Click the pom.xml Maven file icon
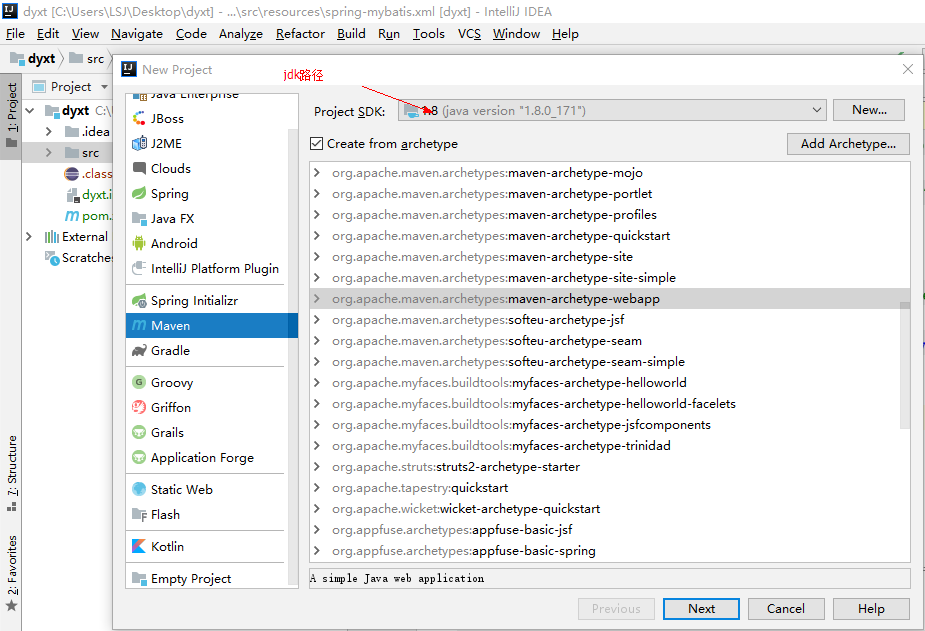 71,216
